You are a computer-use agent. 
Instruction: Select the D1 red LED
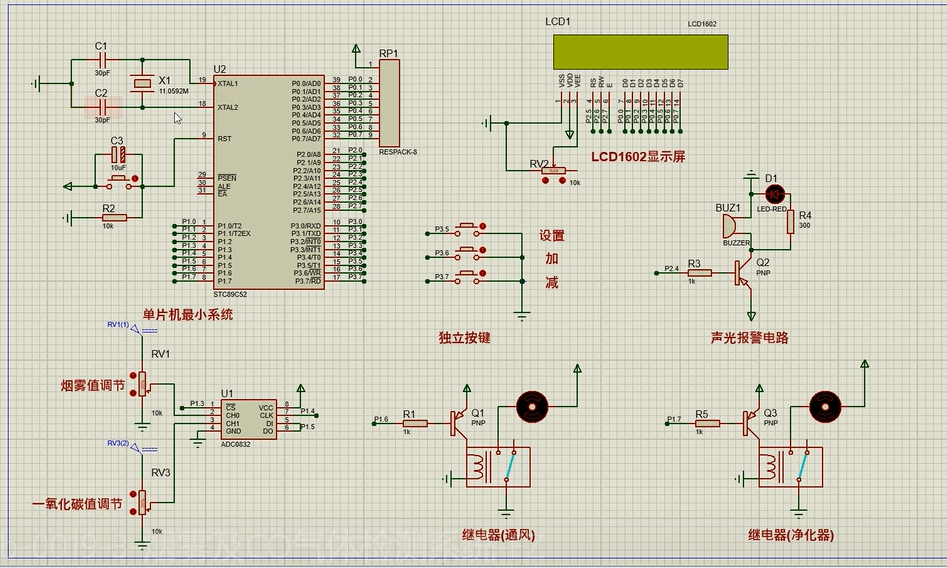(x=770, y=190)
